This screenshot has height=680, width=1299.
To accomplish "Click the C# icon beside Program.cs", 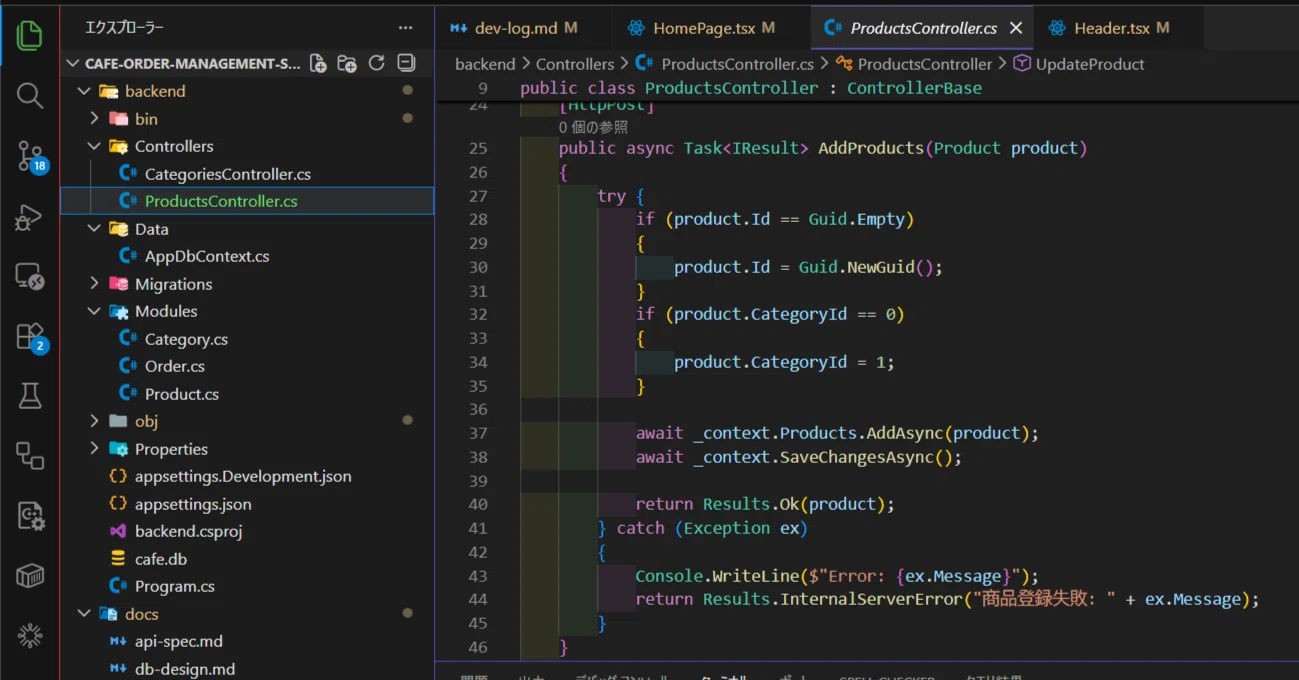I will (x=118, y=586).
